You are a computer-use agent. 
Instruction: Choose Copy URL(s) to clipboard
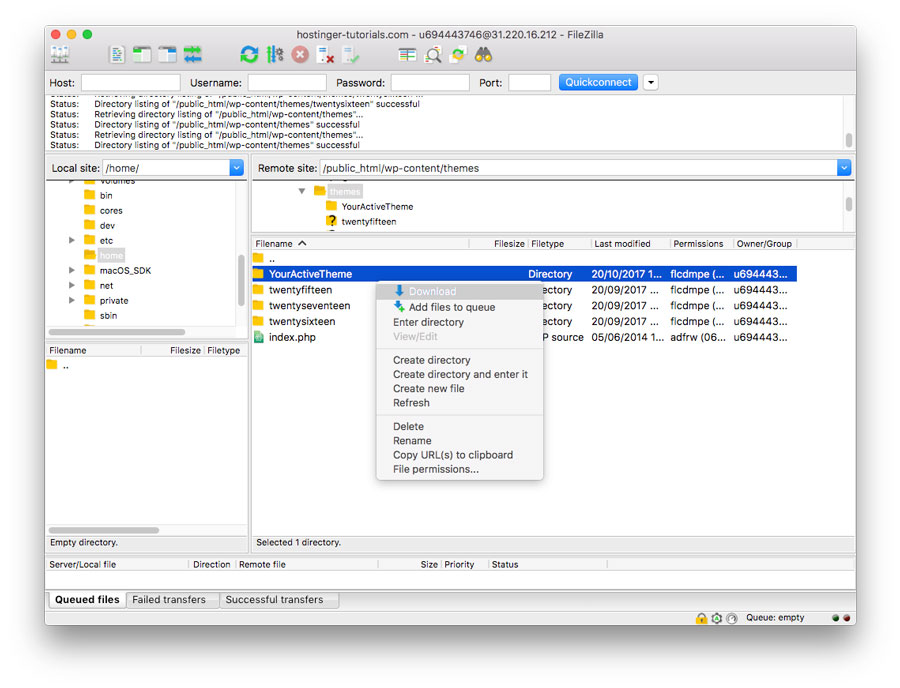459,455
